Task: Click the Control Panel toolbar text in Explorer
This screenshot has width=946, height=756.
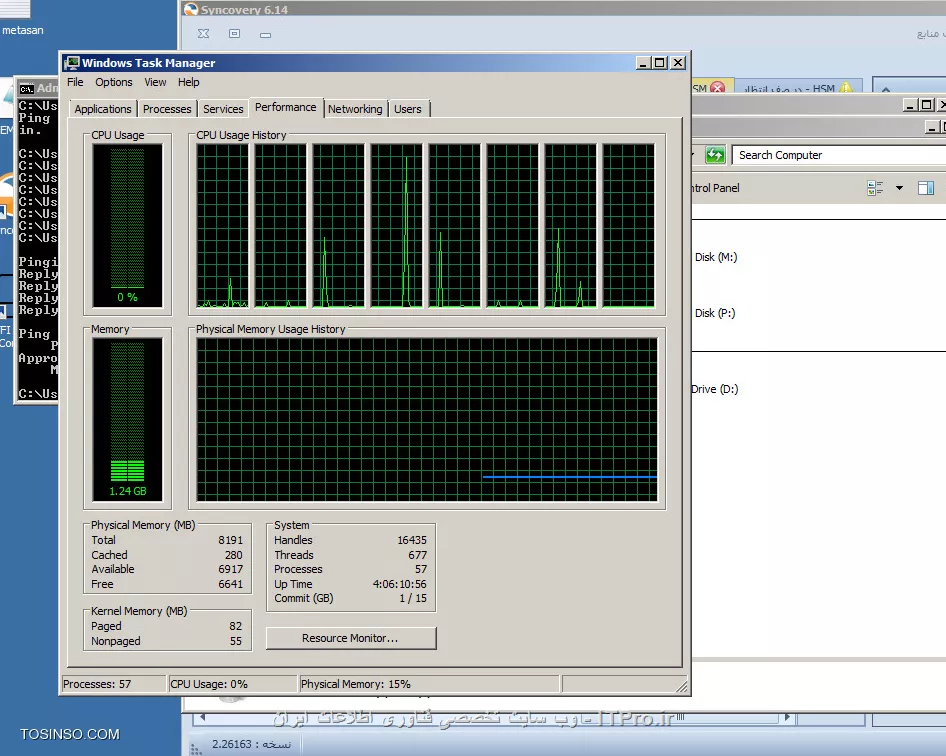Action: 716,188
